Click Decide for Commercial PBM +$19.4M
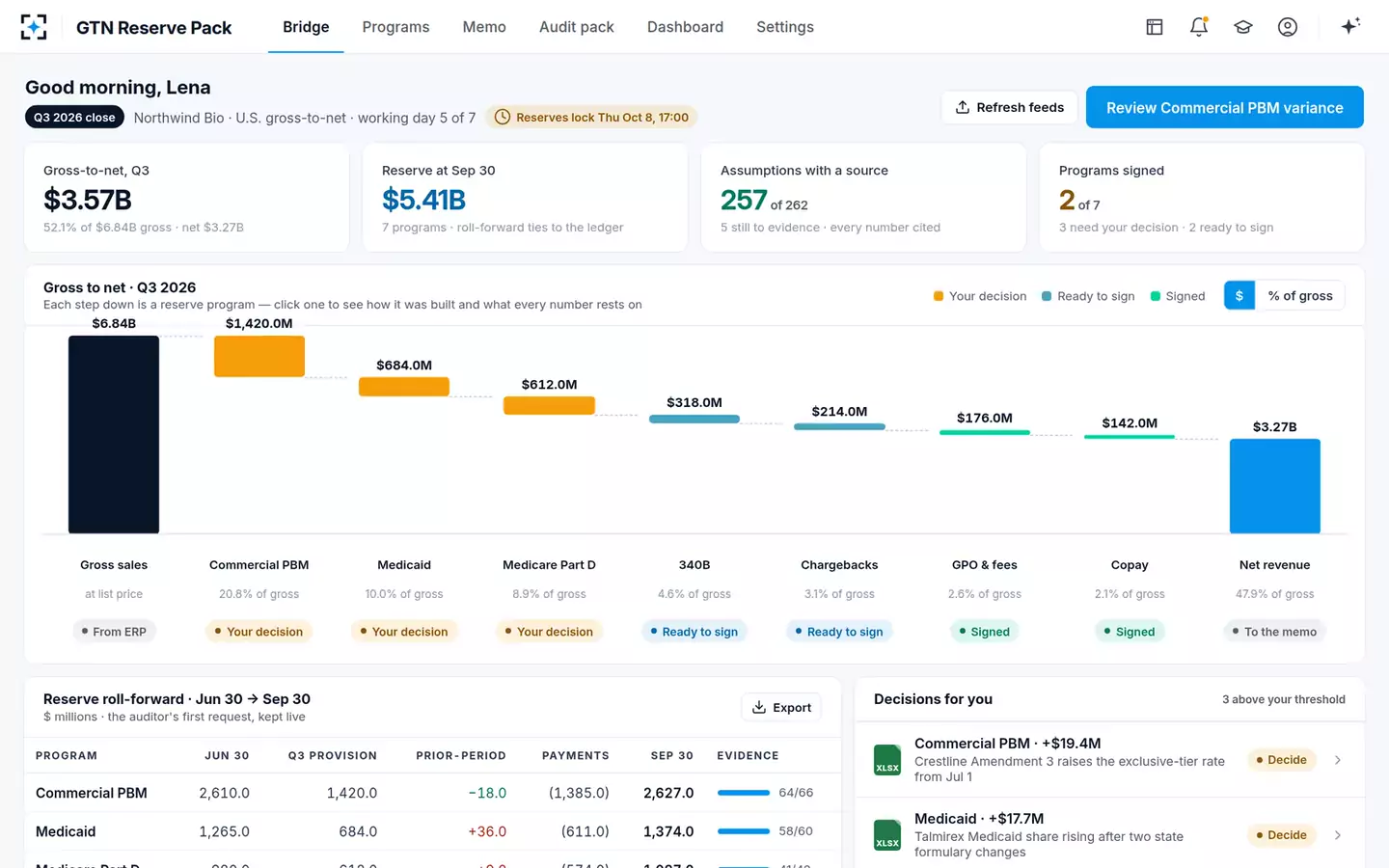 click(x=1281, y=760)
